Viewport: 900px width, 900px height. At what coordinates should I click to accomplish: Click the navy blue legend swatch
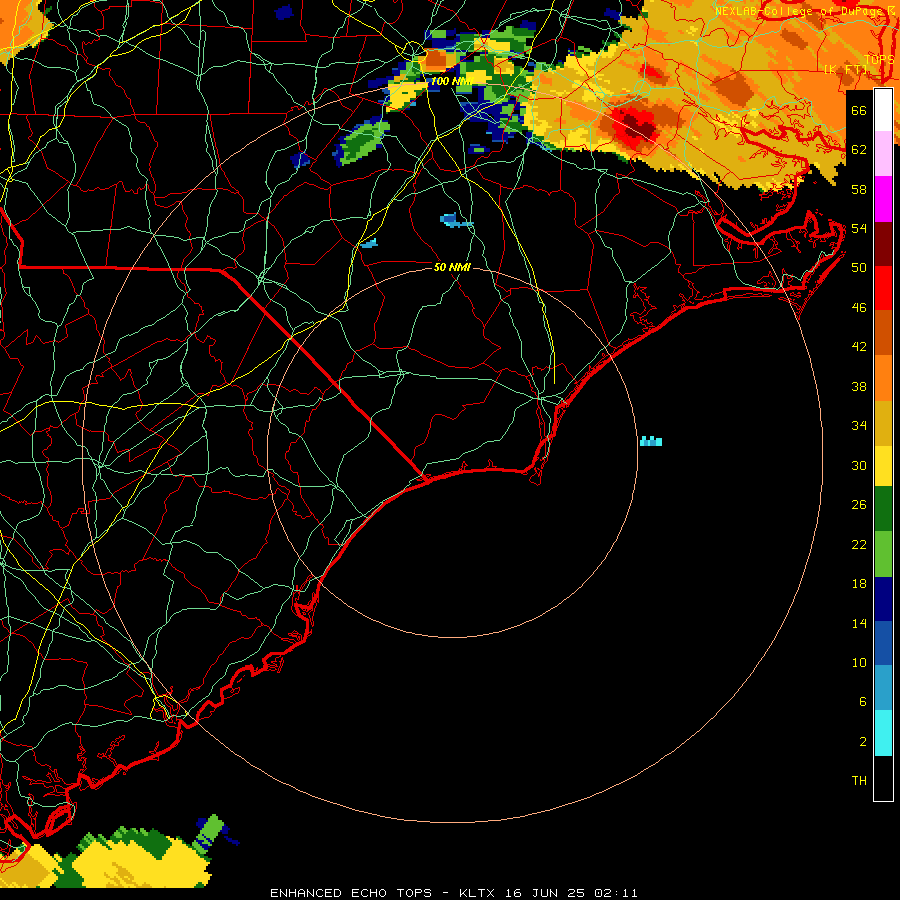(x=883, y=600)
